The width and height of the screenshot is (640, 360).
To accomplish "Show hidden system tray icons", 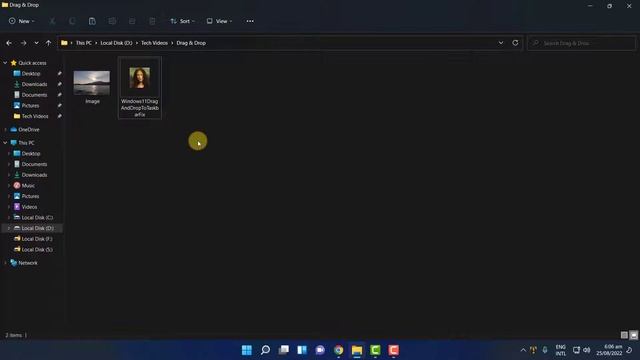I will pos(523,350).
